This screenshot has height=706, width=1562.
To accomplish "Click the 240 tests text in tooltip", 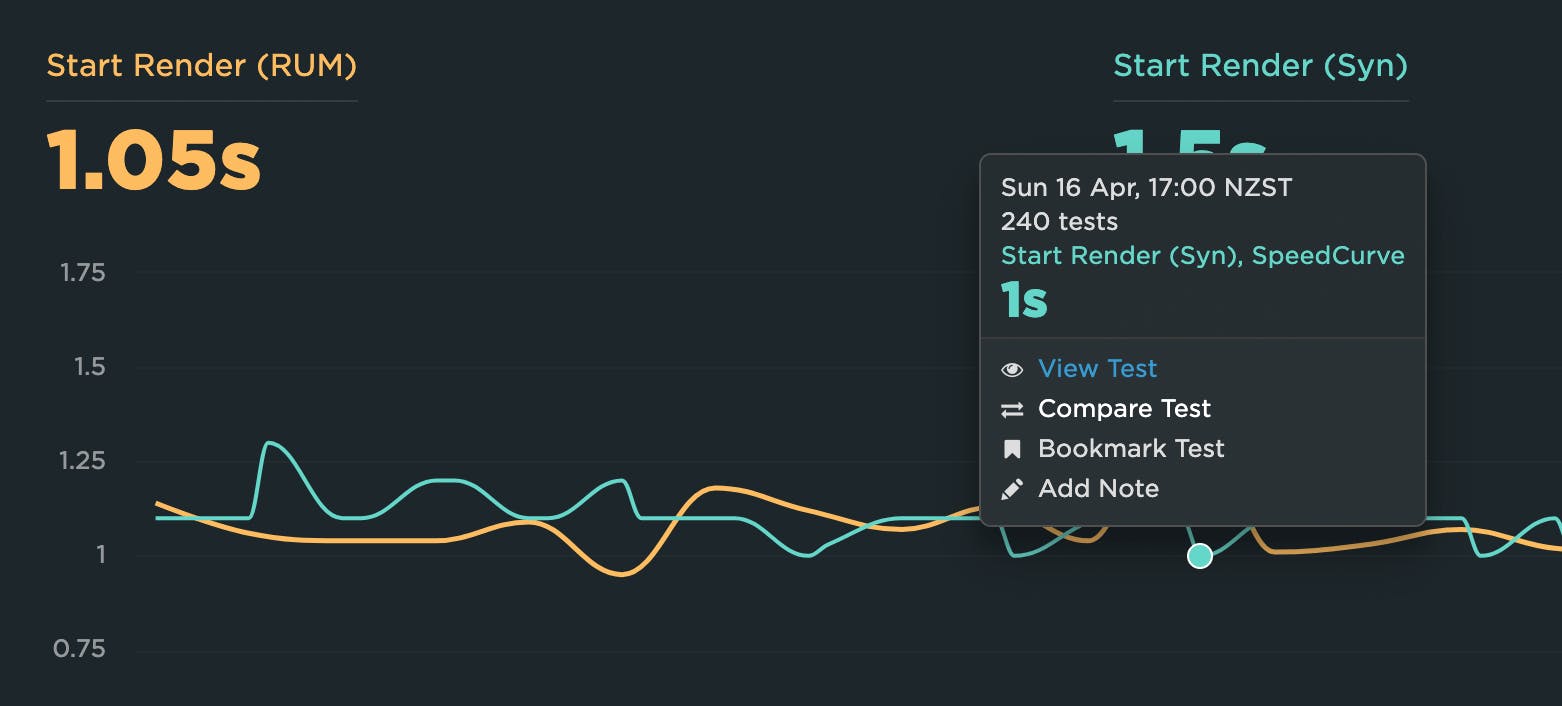I will 1059,221.
